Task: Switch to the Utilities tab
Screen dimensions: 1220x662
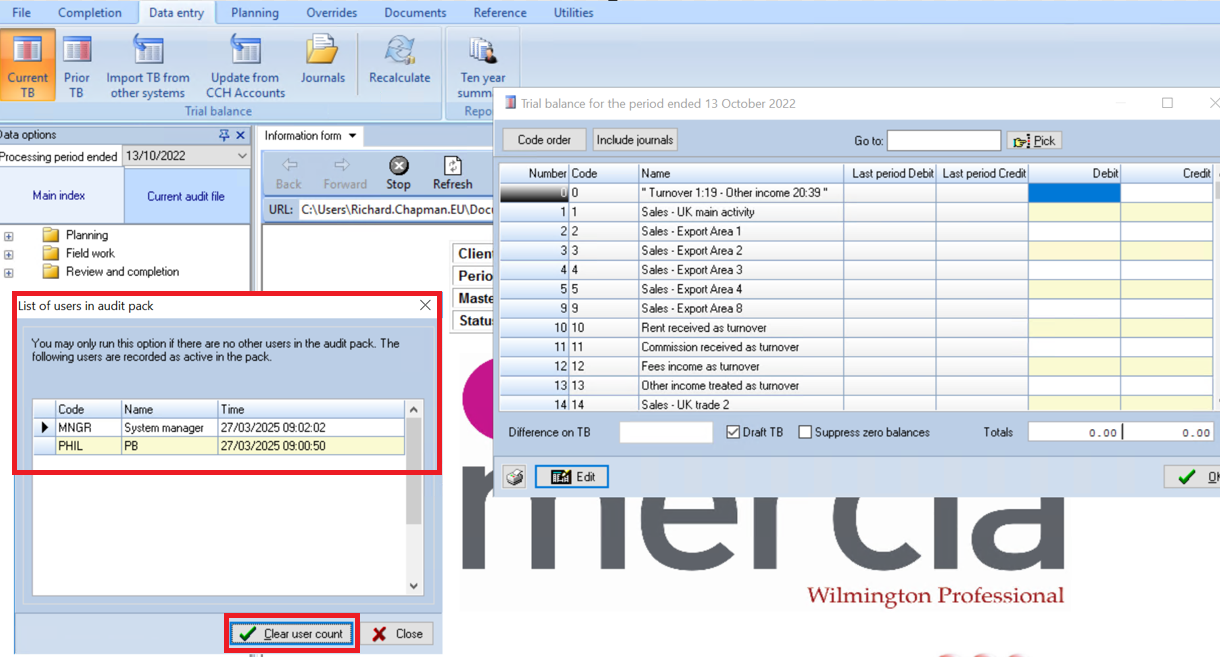Action: point(573,13)
